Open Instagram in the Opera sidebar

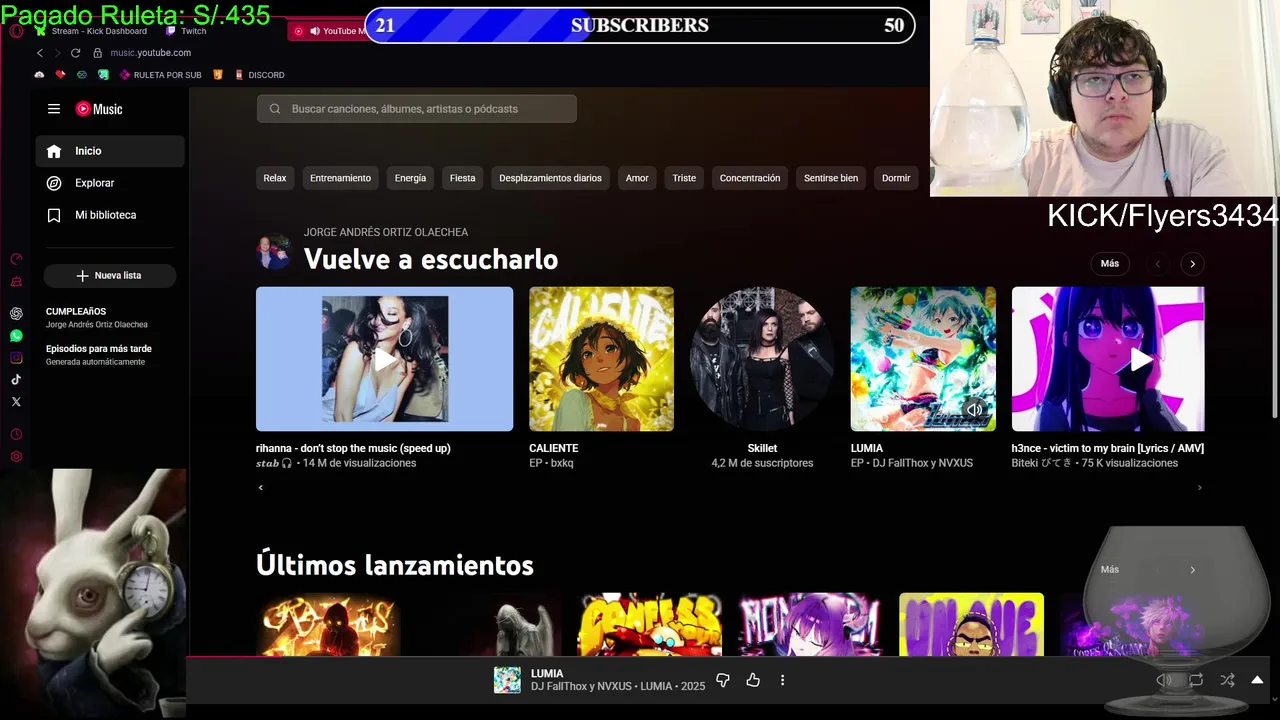pos(16,358)
